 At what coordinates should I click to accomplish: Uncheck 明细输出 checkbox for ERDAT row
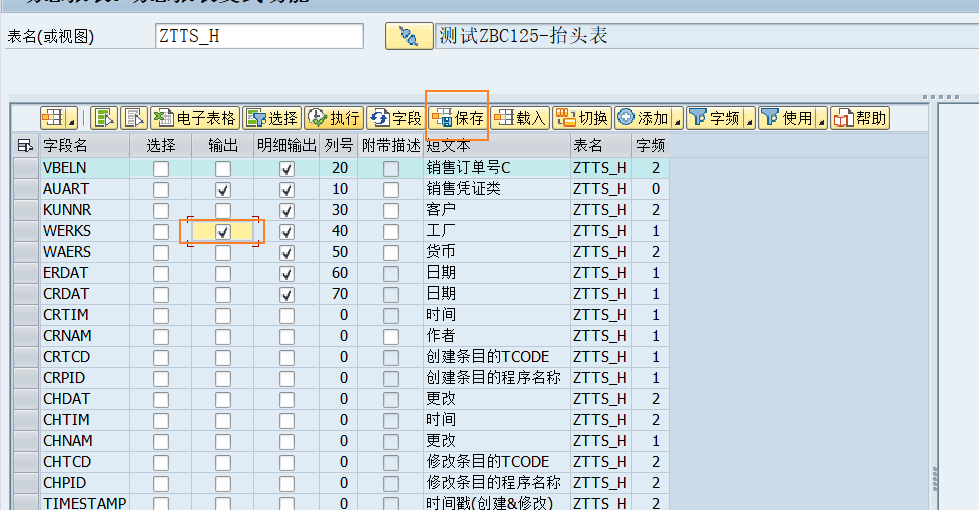click(x=287, y=273)
